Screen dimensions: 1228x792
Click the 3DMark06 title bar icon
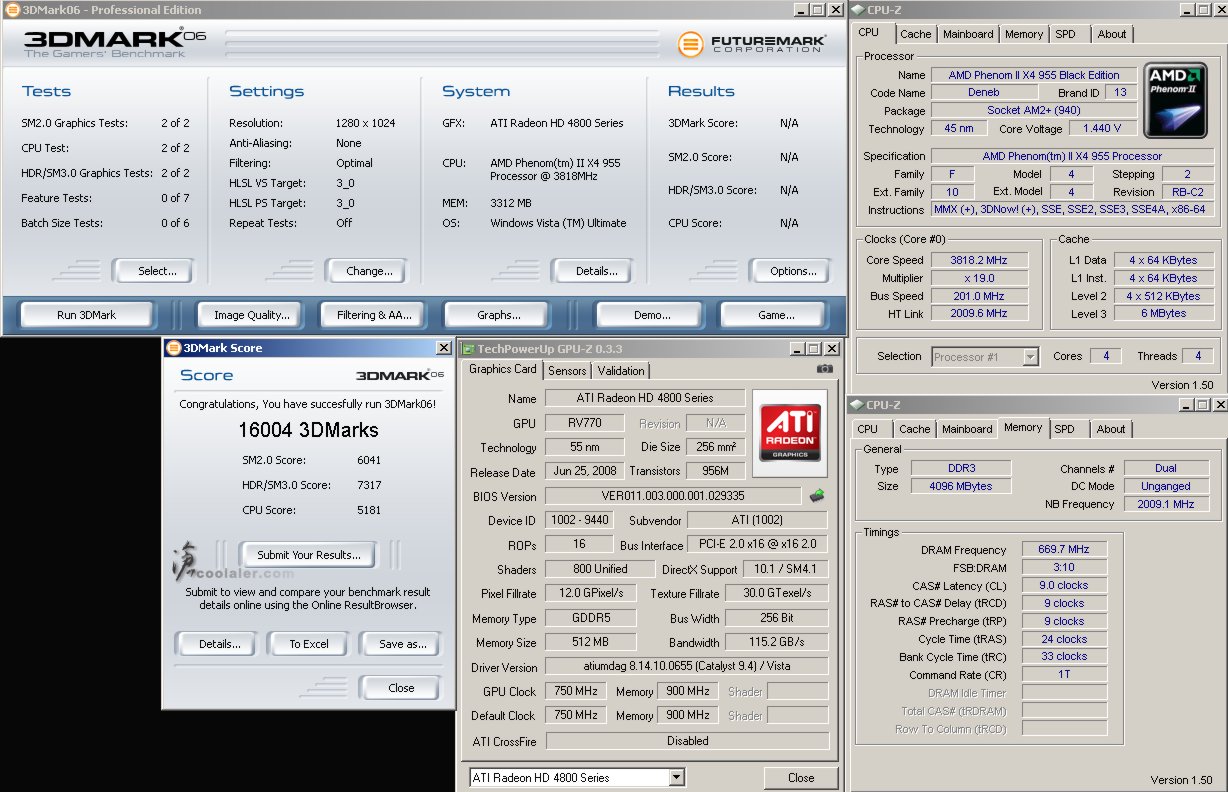point(11,10)
